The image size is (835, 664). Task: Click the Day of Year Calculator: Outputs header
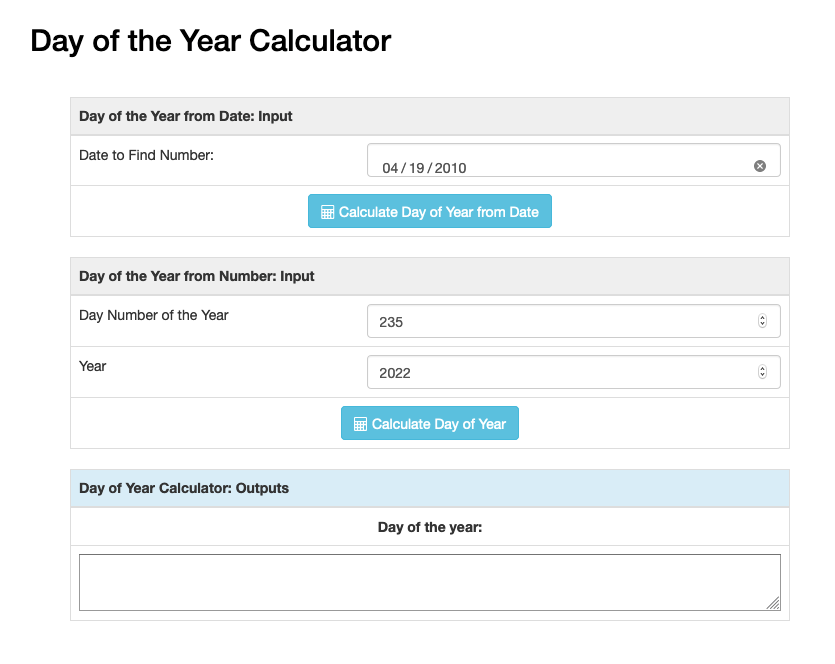(x=184, y=488)
